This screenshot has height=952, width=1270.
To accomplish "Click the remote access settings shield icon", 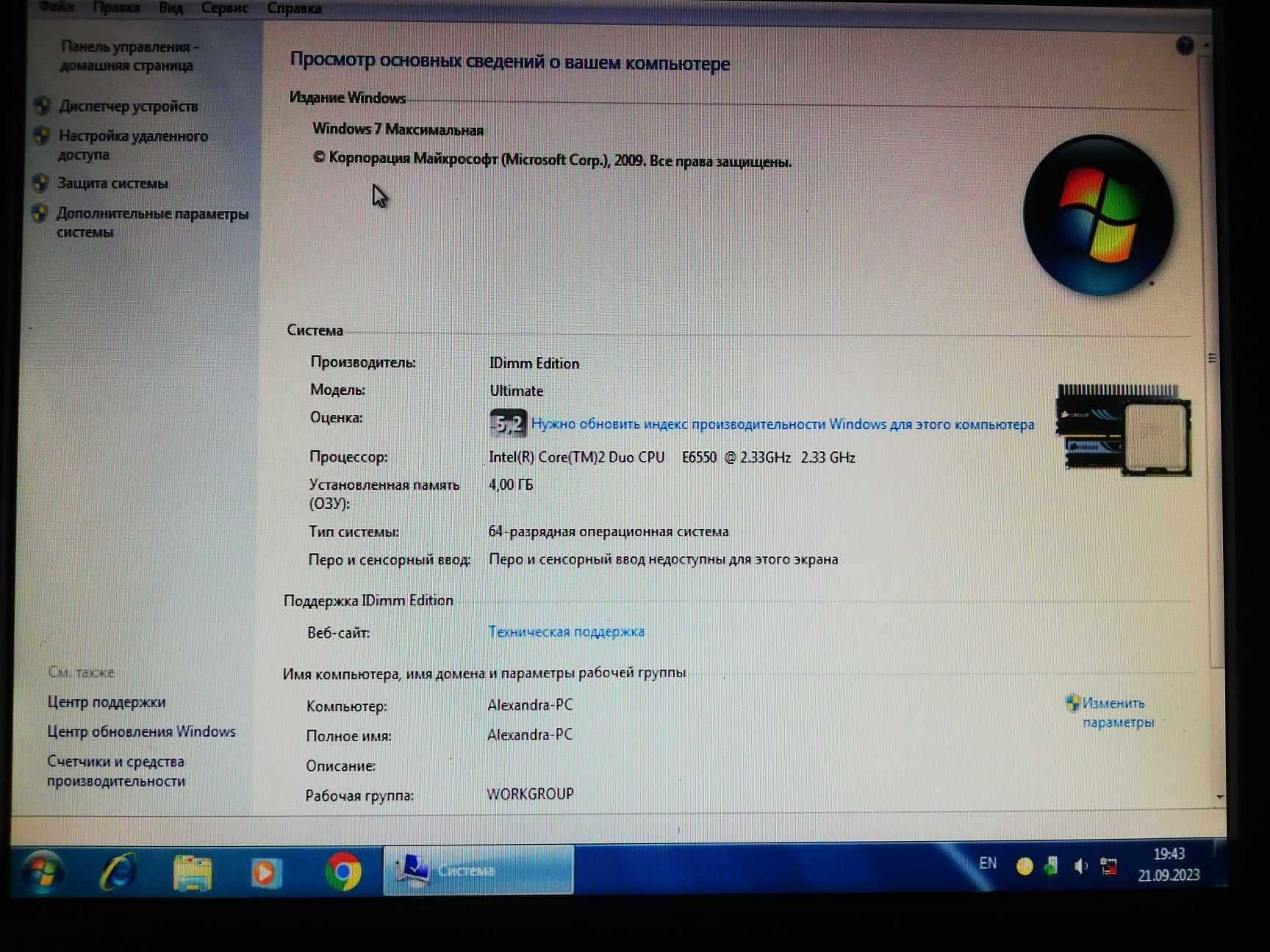I will pos(42,136).
